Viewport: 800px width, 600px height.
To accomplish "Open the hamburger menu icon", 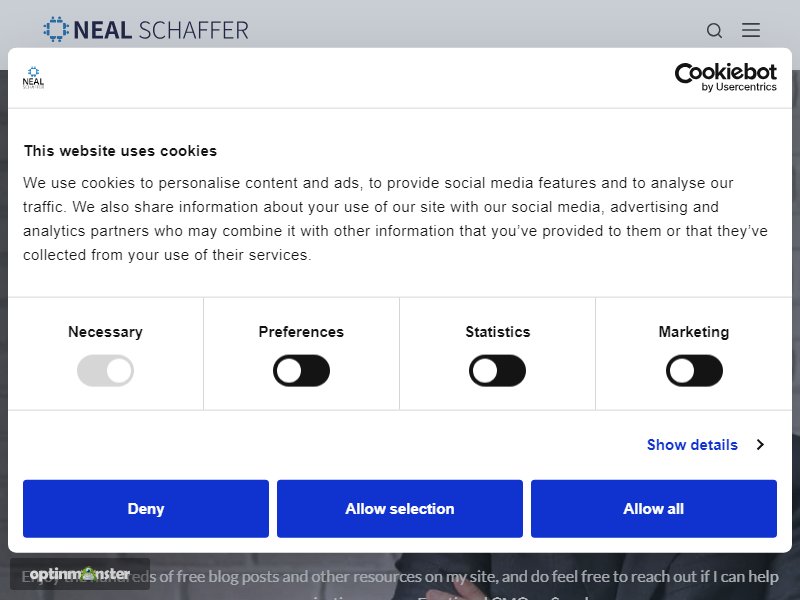I will 751,30.
